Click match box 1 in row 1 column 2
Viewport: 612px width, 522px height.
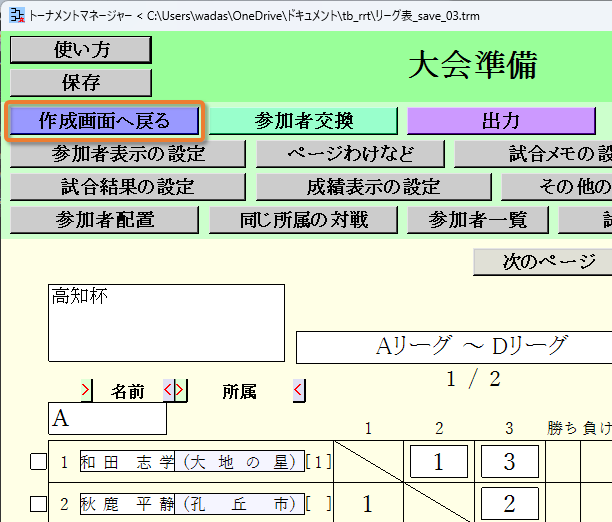pyautogui.click(x=439, y=461)
